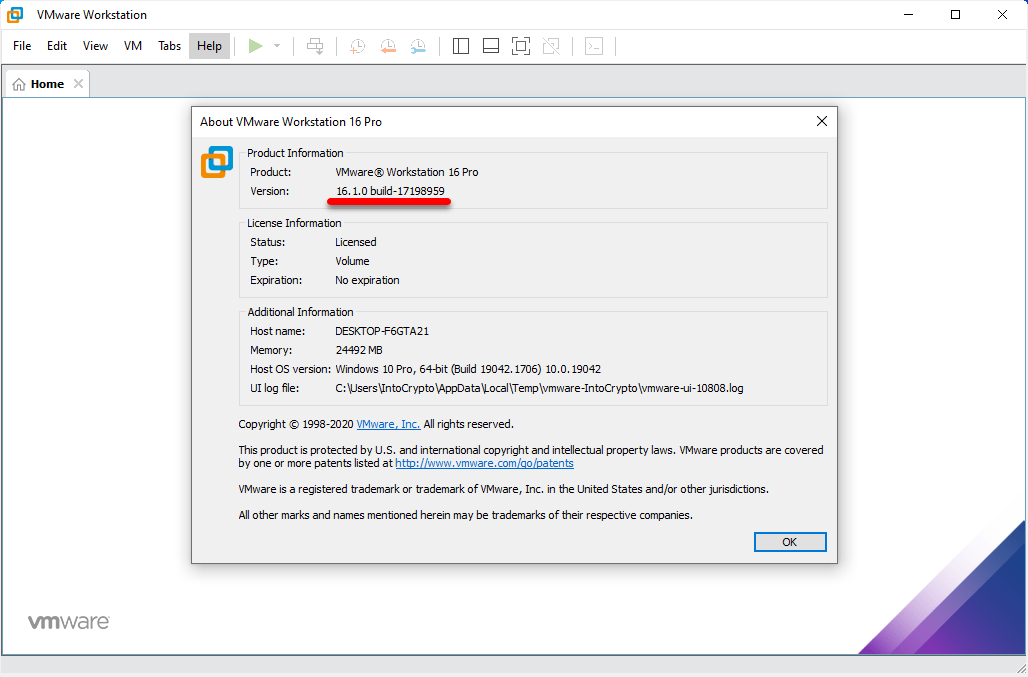This screenshot has width=1028, height=677.
Task: Minimize the VMware Workstation window
Action: (x=909, y=14)
